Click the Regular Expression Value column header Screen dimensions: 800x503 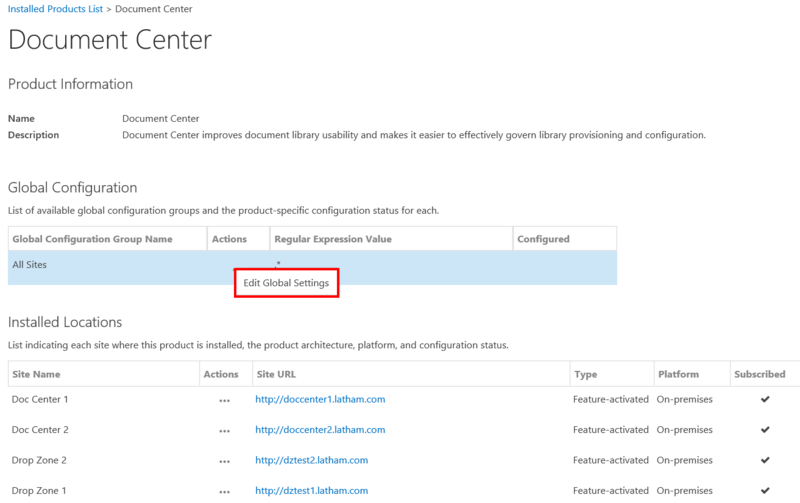334,239
